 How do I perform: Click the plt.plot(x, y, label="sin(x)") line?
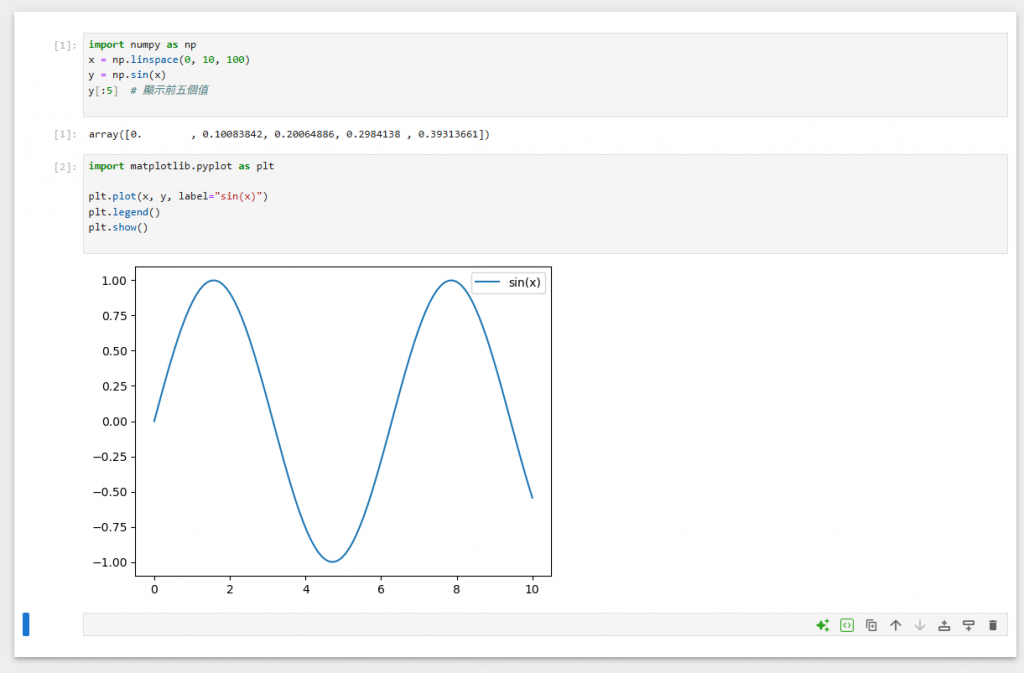pyautogui.click(x=178, y=196)
